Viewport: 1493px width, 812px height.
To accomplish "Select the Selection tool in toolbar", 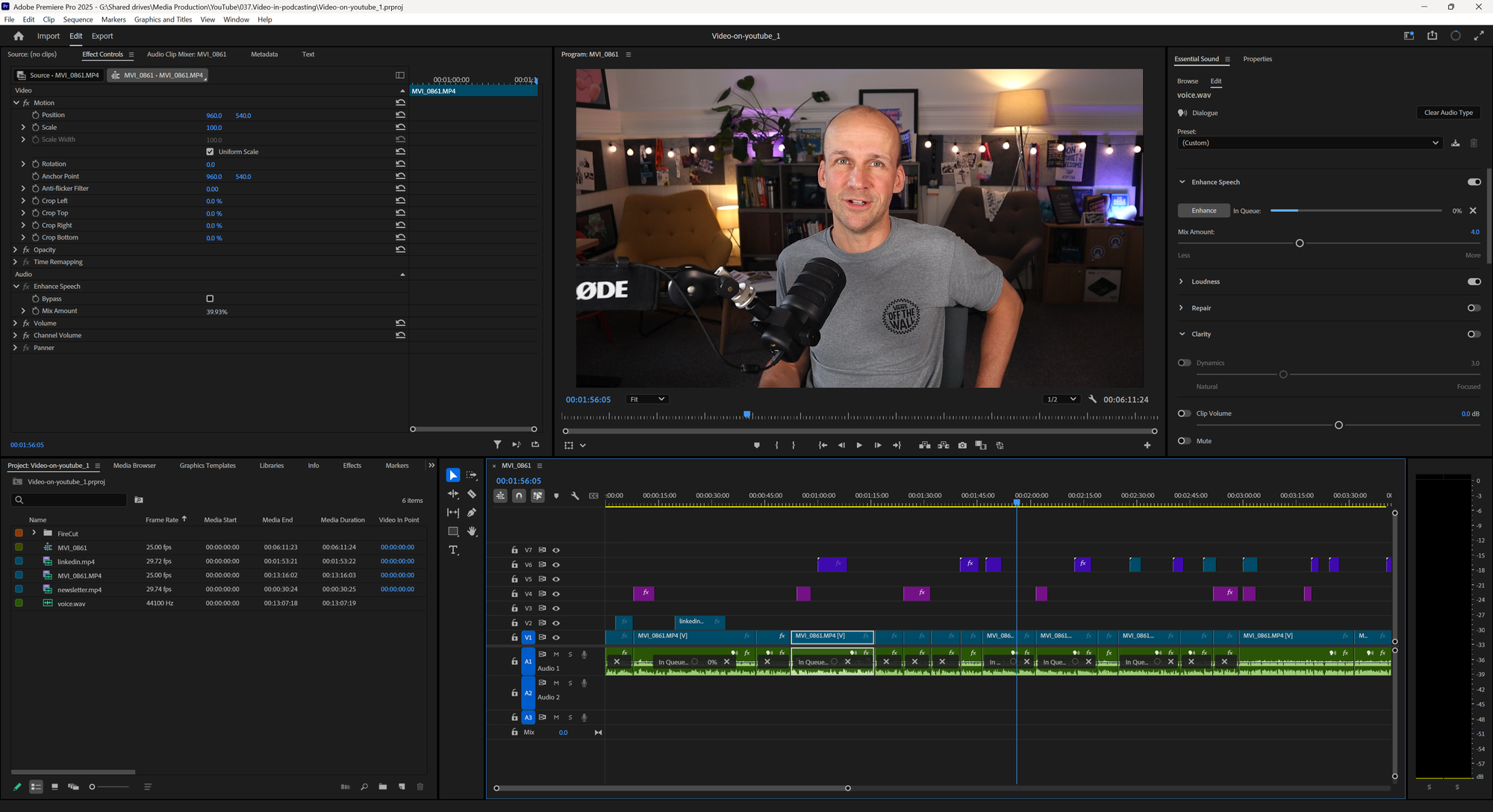I will (452, 474).
